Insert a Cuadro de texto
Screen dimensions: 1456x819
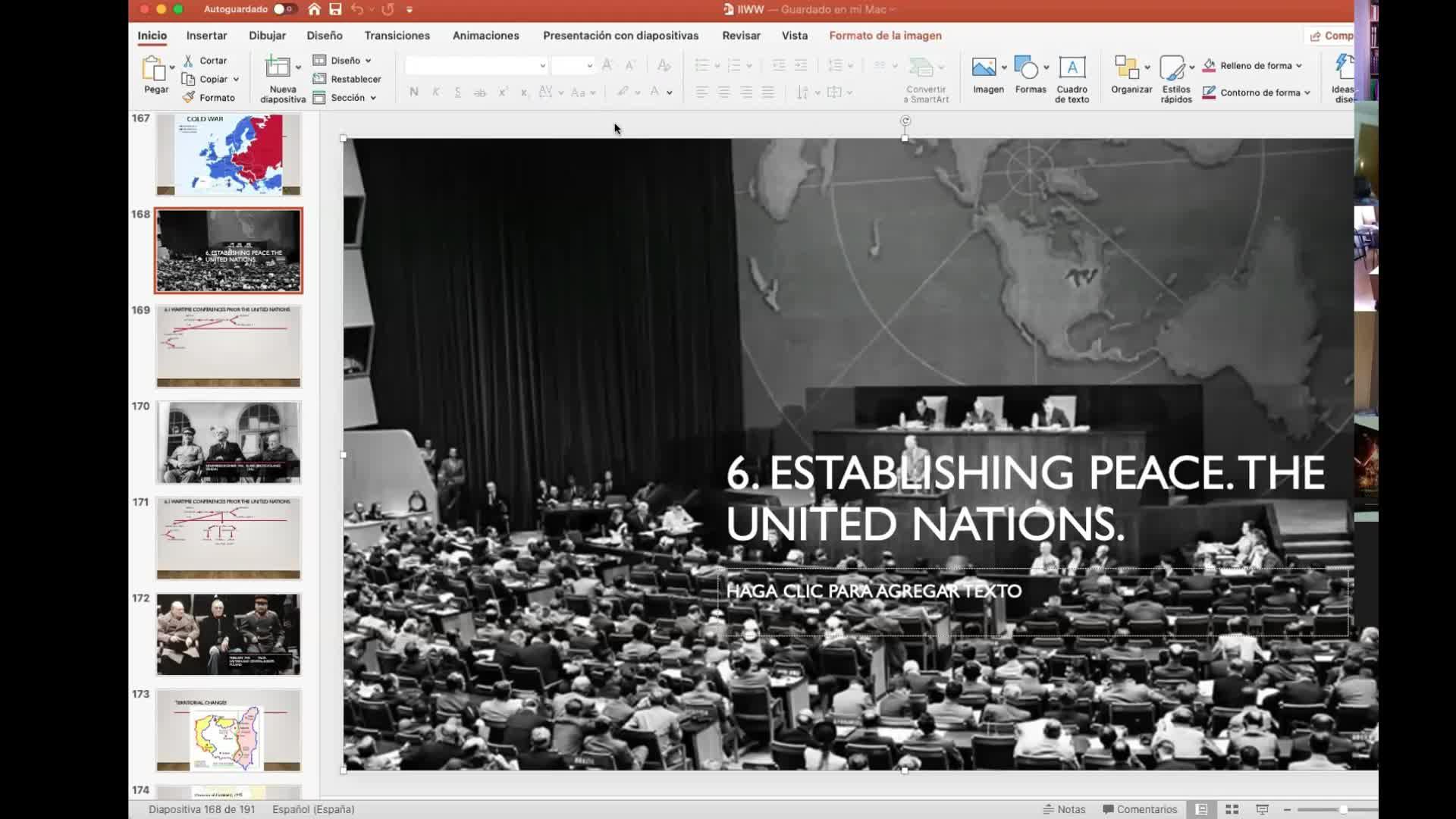pos(1072,69)
